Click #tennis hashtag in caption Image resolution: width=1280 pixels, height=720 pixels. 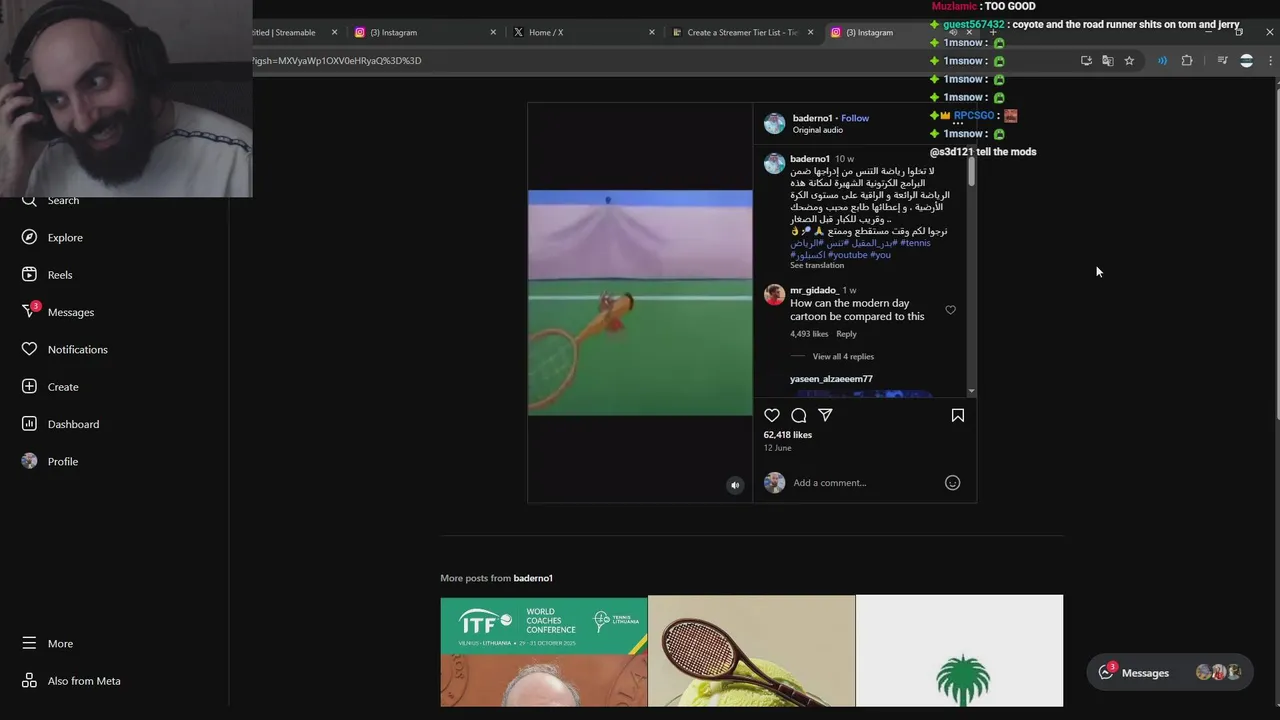pos(915,243)
